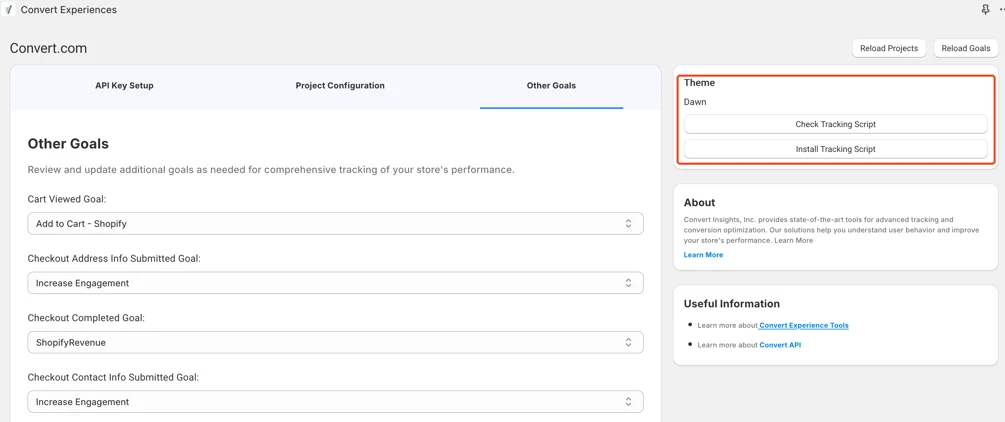The height and width of the screenshot is (422, 1005).
Task: Click the Reload Goals button
Action: (966, 48)
